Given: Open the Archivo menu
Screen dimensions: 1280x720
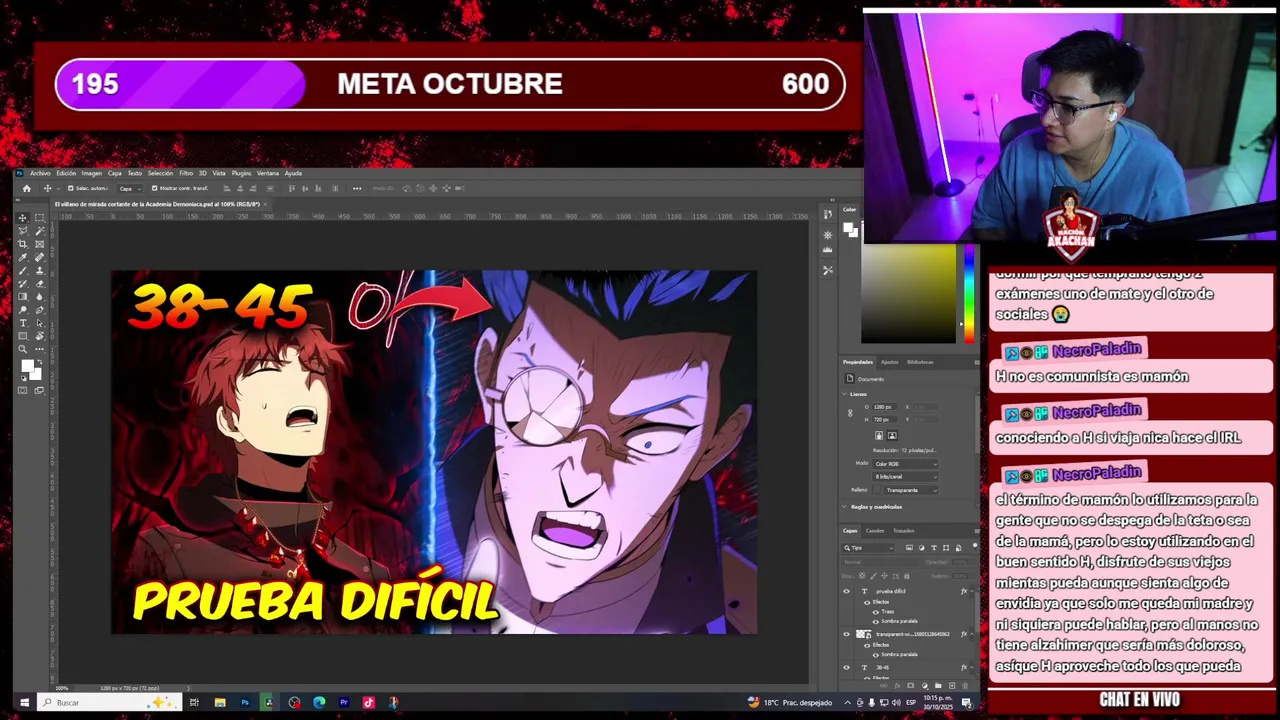Looking at the screenshot, I should click(x=40, y=173).
